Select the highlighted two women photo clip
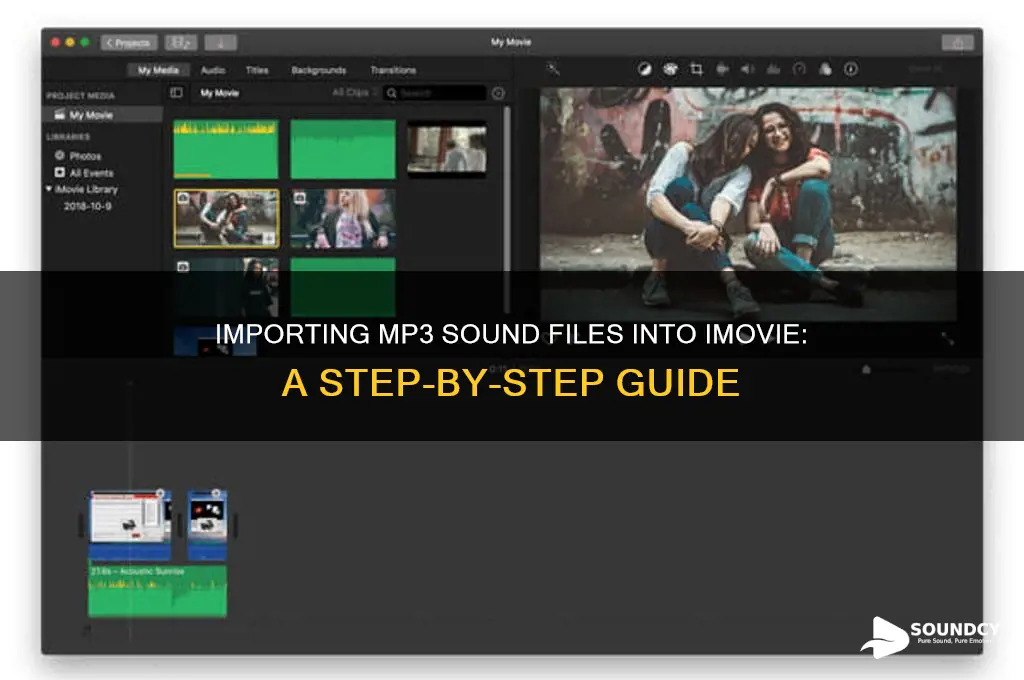Image resolution: width=1024 pixels, height=680 pixels. pos(226,219)
